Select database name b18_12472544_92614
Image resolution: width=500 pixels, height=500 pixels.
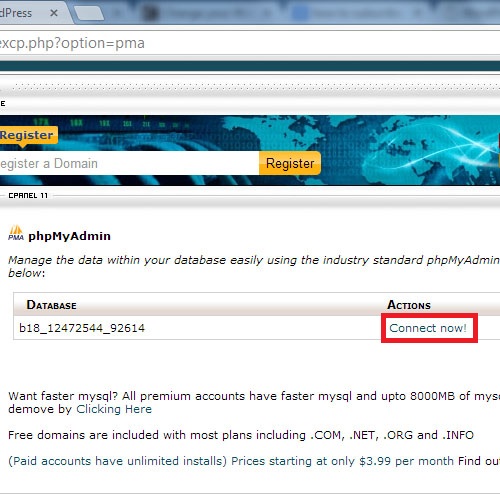82,328
